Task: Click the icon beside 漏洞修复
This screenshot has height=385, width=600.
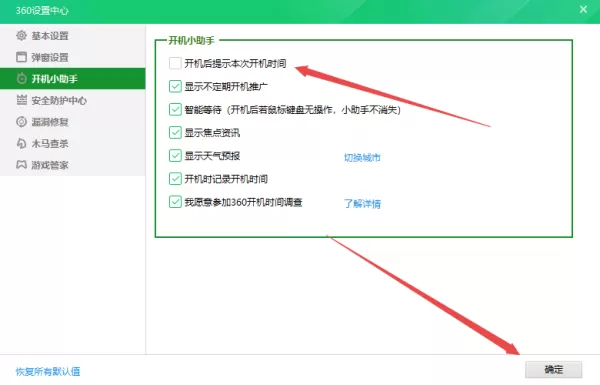Action: pos(21,122)
